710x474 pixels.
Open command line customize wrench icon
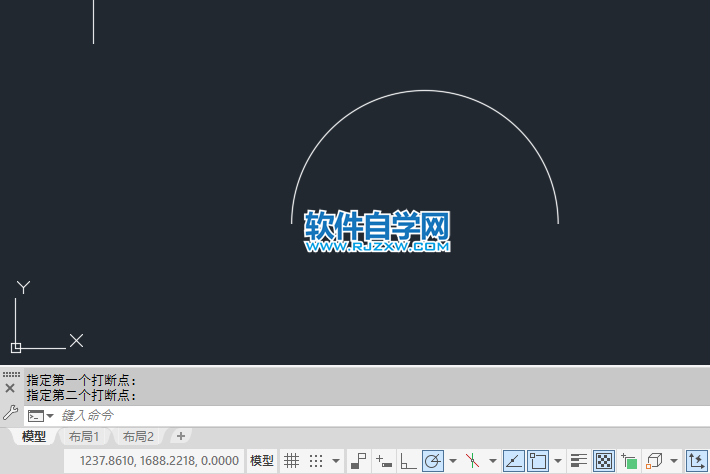click(10, 412)
